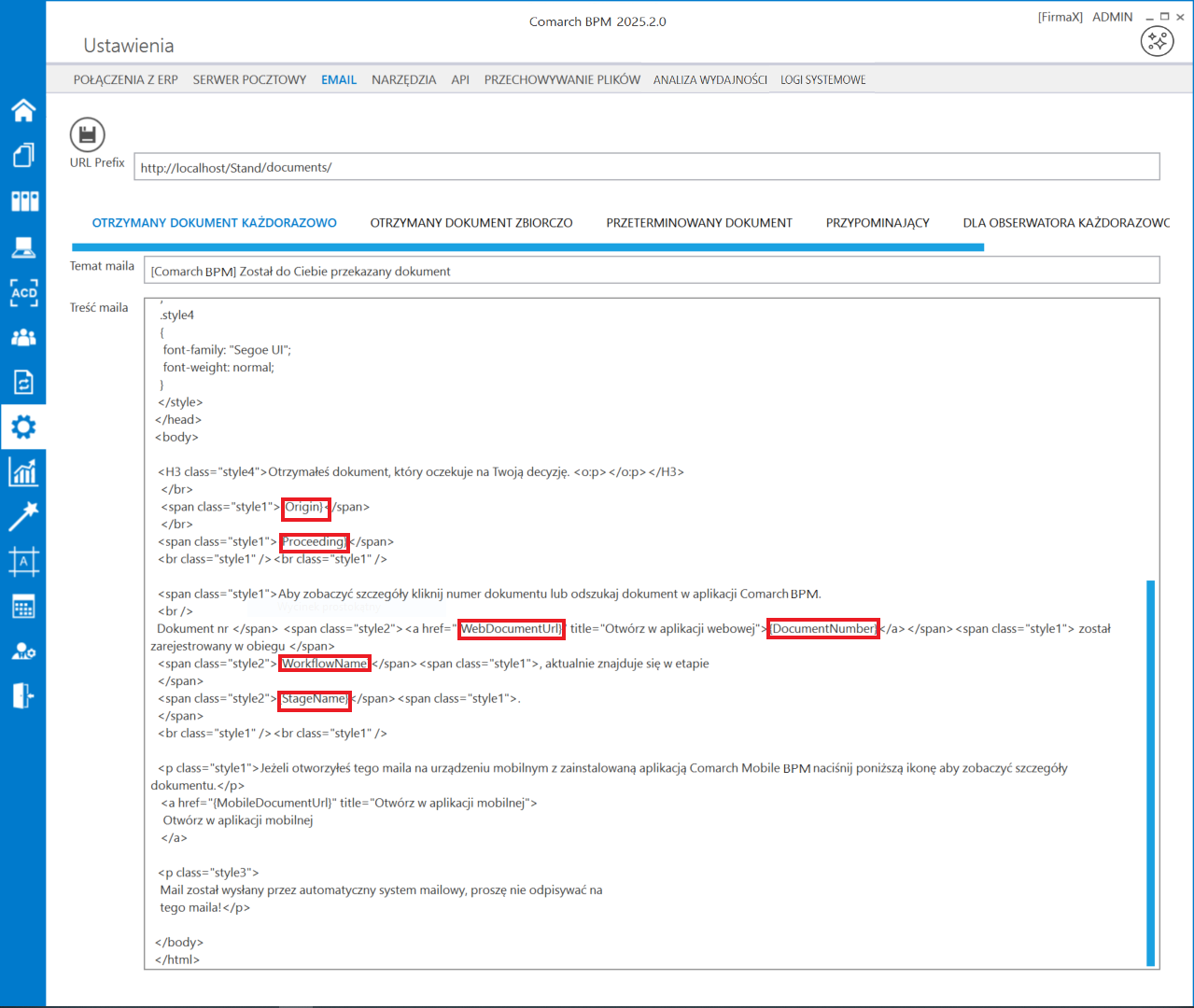This screenshot has width=1194, height=1008.
Task: Click the {Origin} placeholder text
Action: coord(305,507)
